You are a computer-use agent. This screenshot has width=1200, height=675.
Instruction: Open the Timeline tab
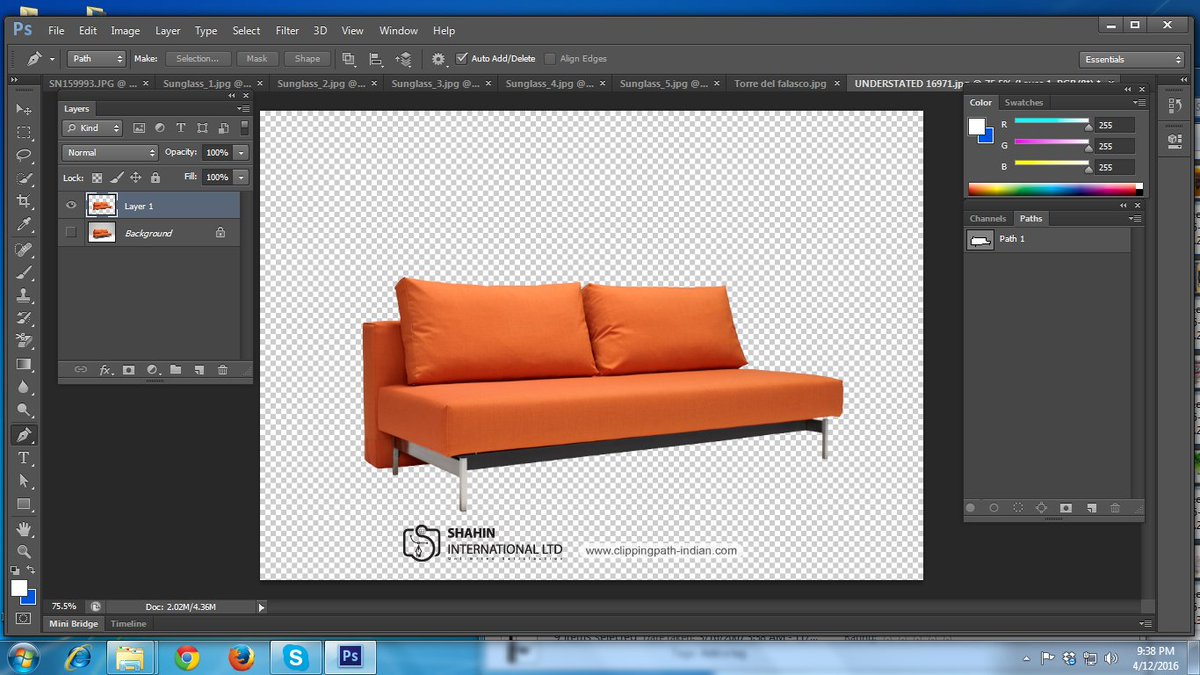(x=128, y=623)
